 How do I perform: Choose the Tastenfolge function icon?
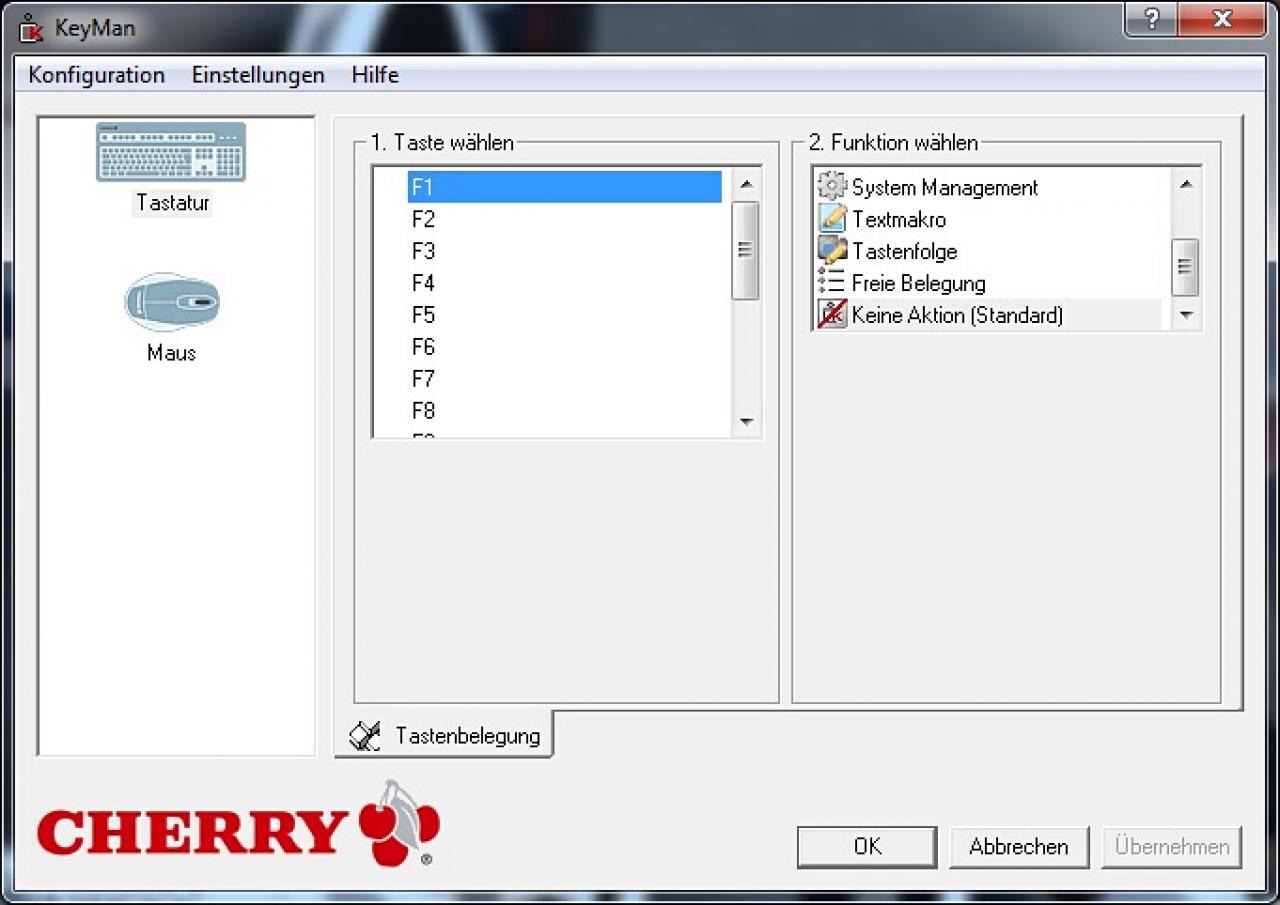click(832, 251)
